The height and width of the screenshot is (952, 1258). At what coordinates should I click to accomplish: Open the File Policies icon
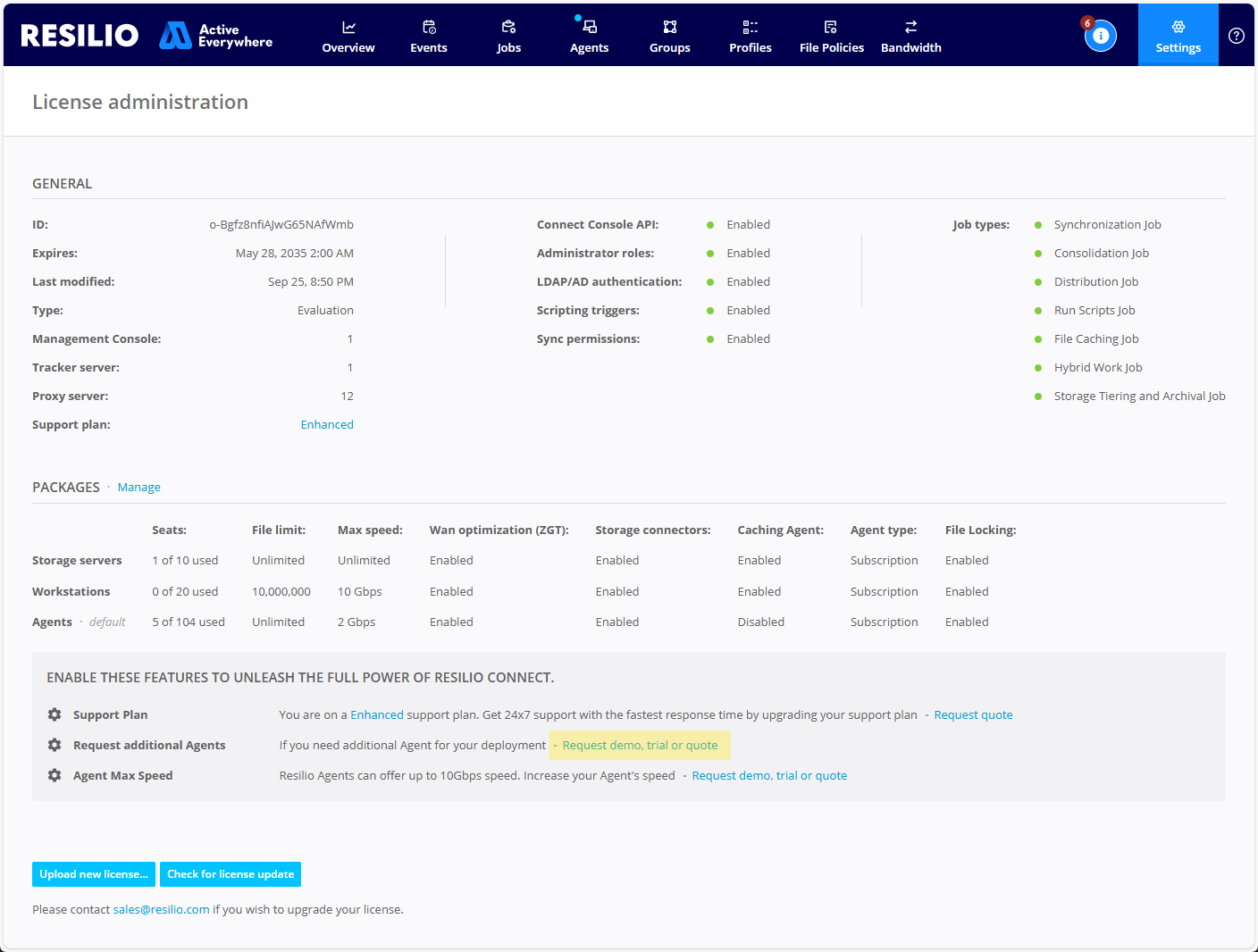[831, 27]
